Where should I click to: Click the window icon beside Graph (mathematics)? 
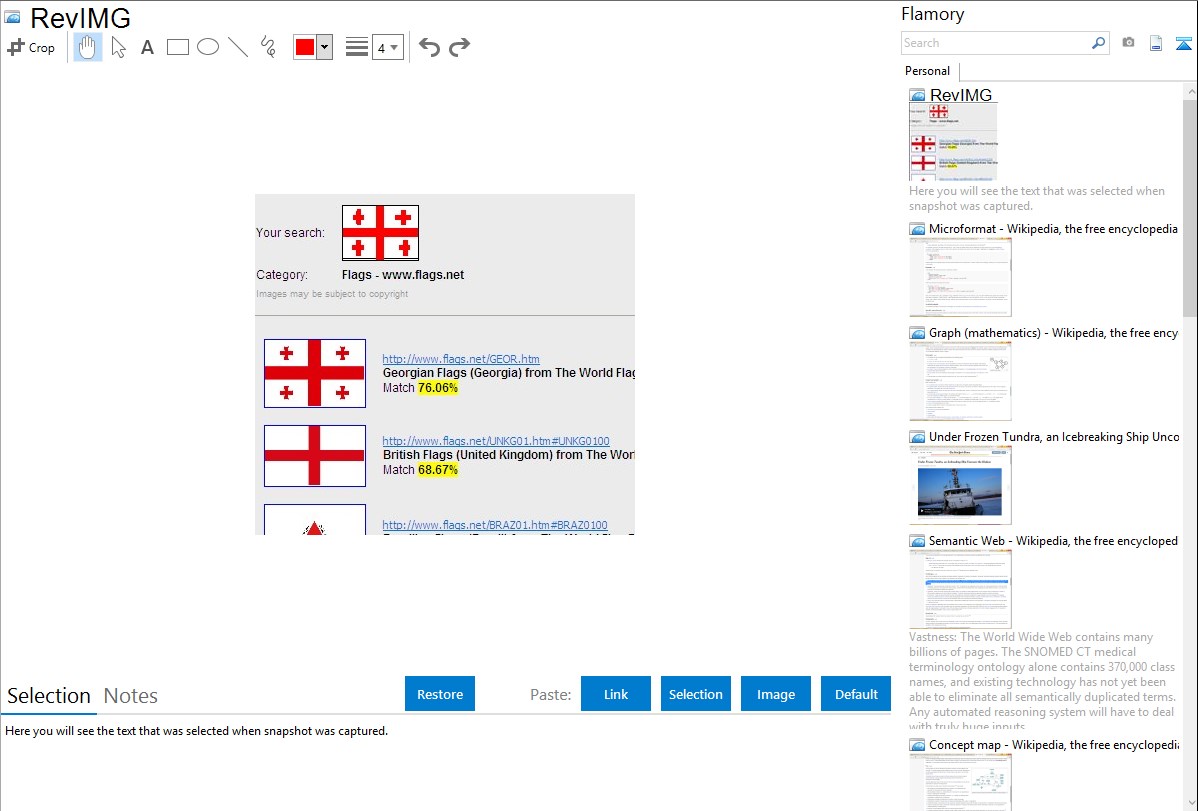(x=918, y=333)
